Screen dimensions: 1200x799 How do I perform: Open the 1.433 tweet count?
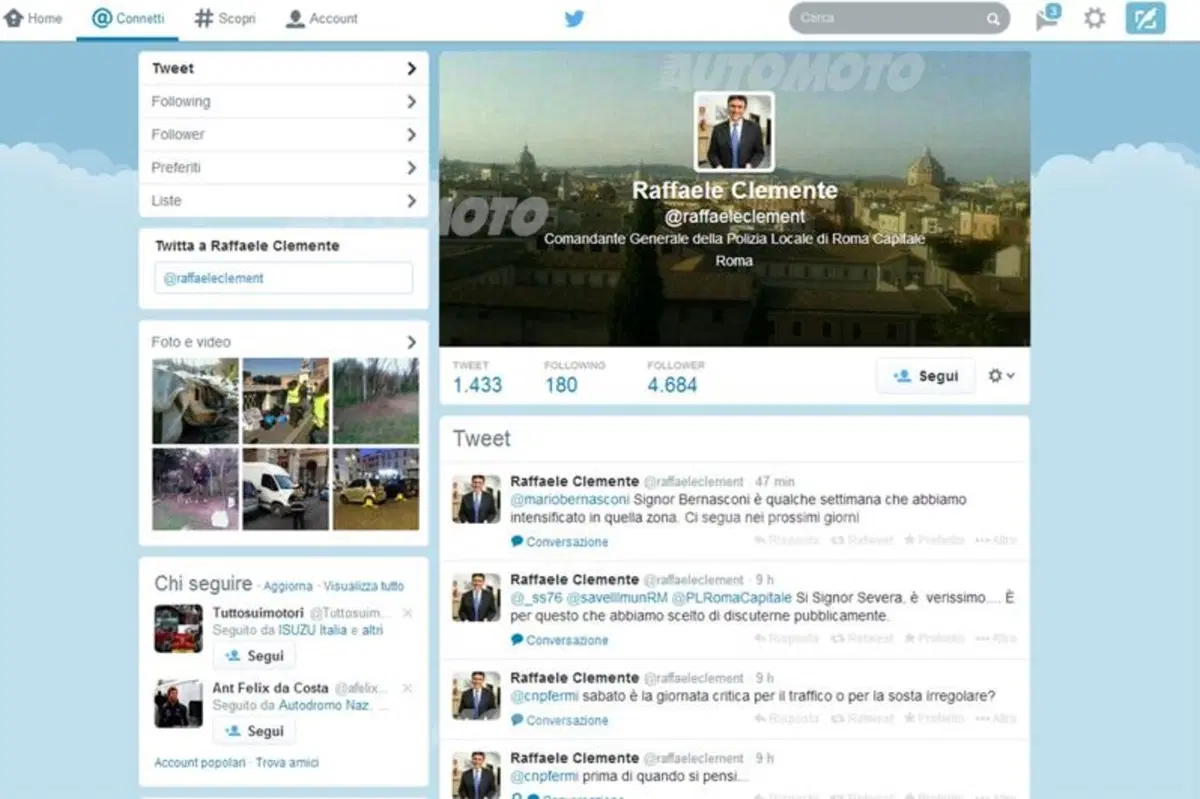click(477, 378)
